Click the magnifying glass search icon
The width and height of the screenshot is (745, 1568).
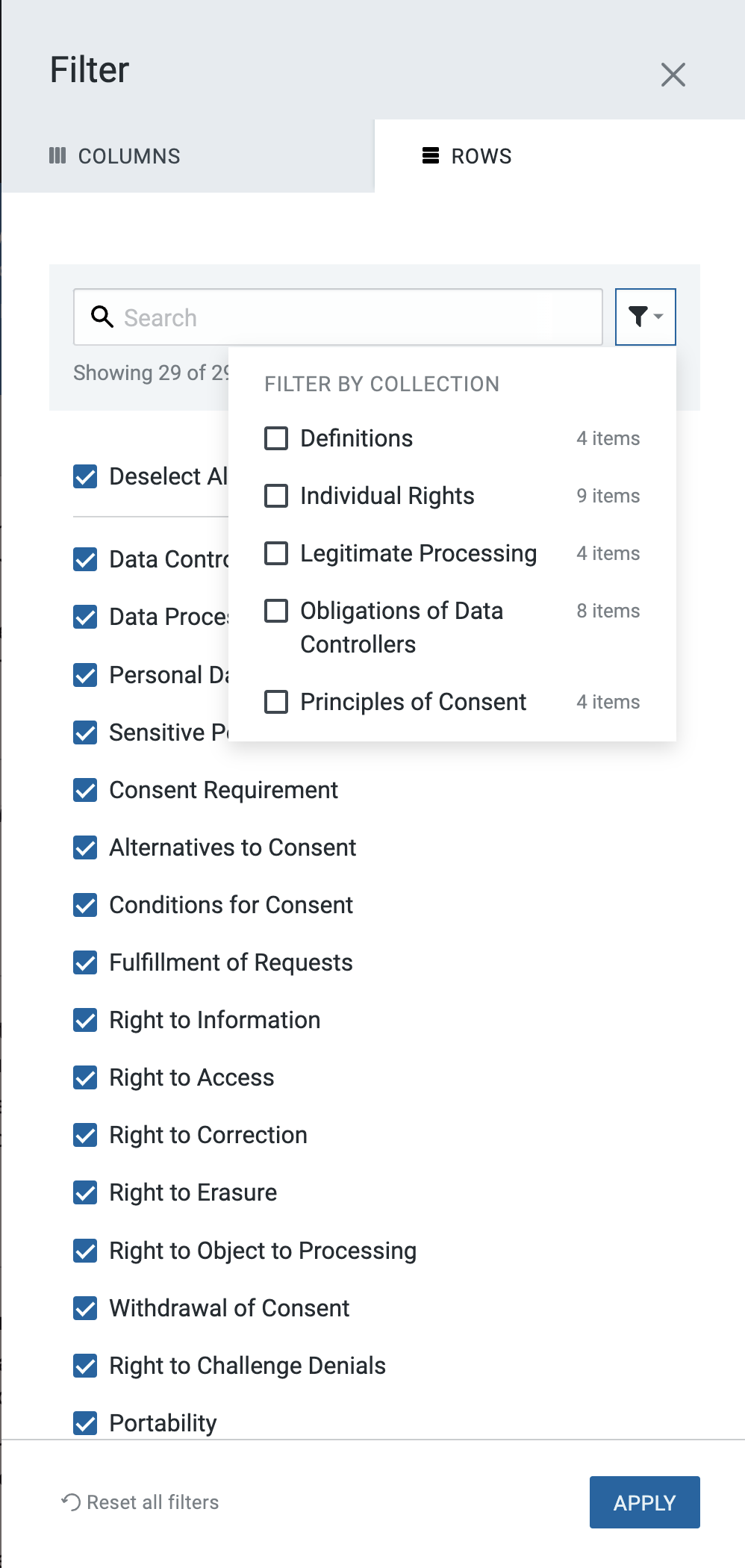tap(102, 317)
